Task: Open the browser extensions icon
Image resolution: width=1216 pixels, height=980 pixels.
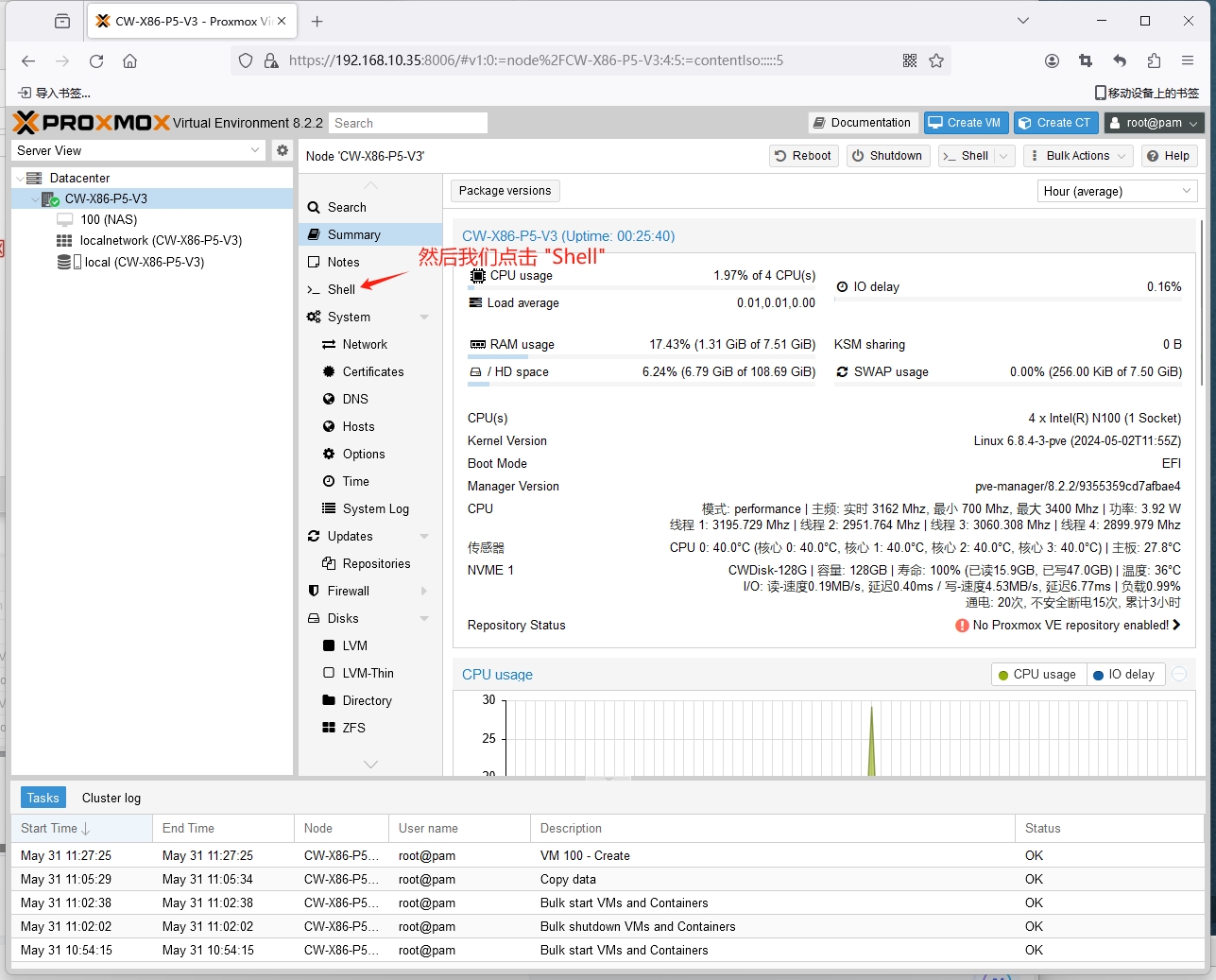Action: click(x=1154, y=60)
